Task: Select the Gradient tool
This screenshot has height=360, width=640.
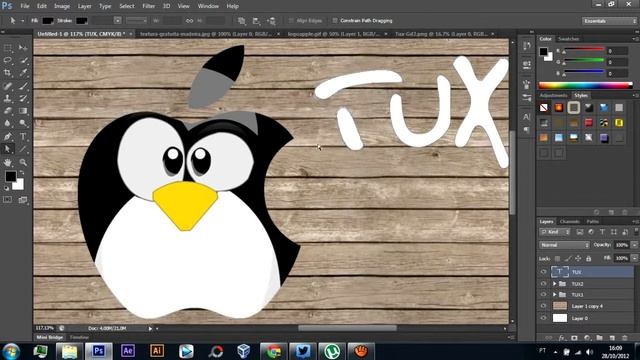Action: [x=23, y=111]
